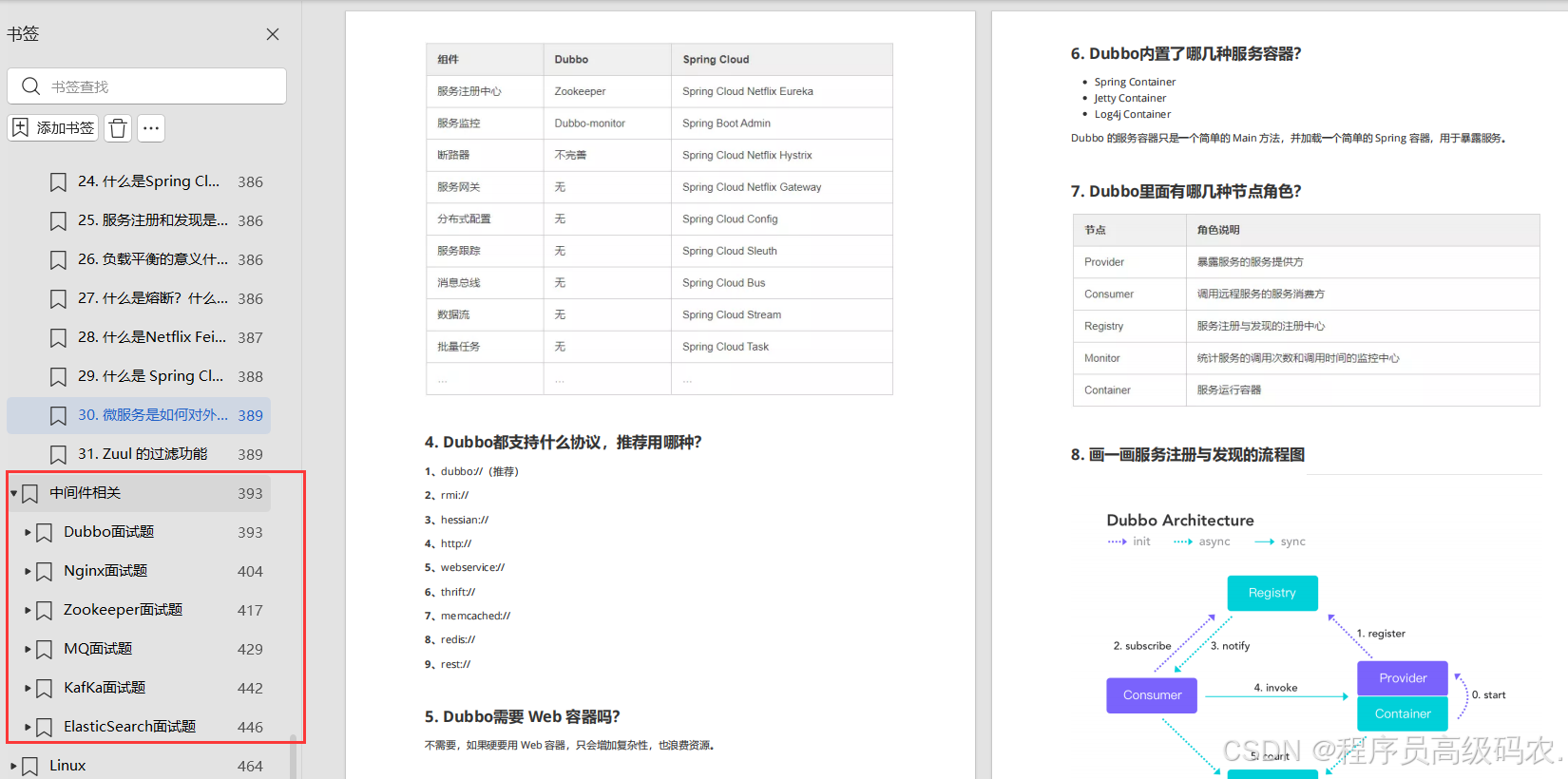Click heading 8. 画一画服务注册与发现的流程图
The image size is (1568, 779).
click(x=1188, y=454)
